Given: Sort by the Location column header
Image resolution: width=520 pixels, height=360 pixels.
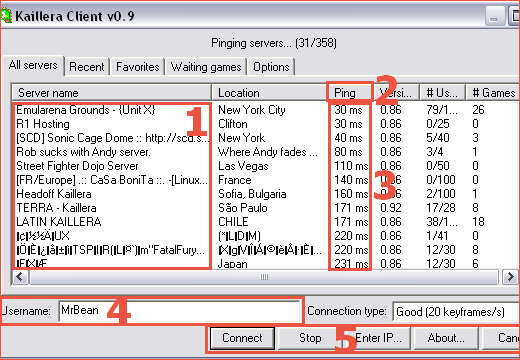Looking at the screenshot, I should click(x=270, y=93).
